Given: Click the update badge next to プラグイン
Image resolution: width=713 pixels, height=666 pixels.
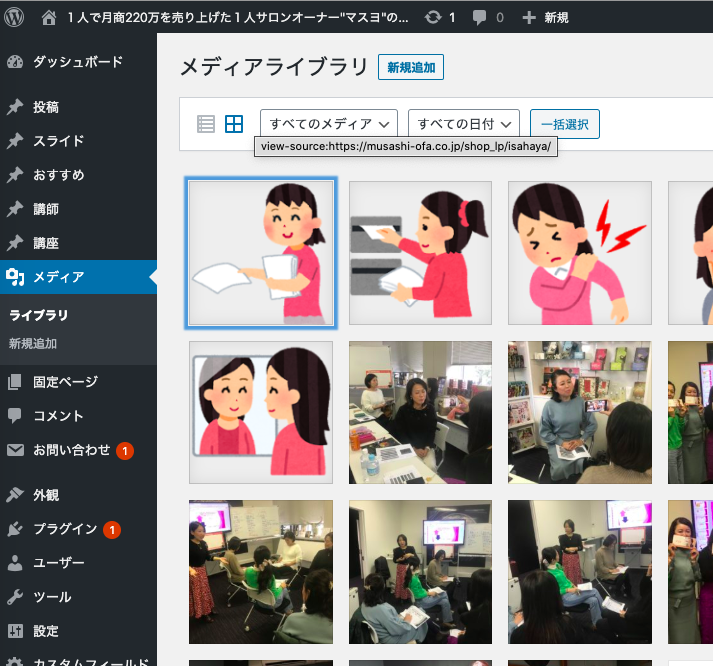Looking at the screenshot, I should [112, 530].
